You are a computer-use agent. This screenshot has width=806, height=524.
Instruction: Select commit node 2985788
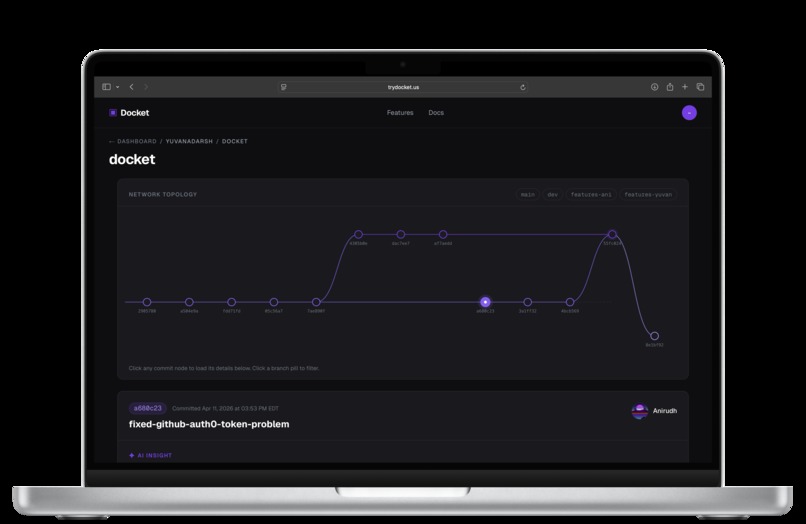pyautogui.click(x=147, y=302)
